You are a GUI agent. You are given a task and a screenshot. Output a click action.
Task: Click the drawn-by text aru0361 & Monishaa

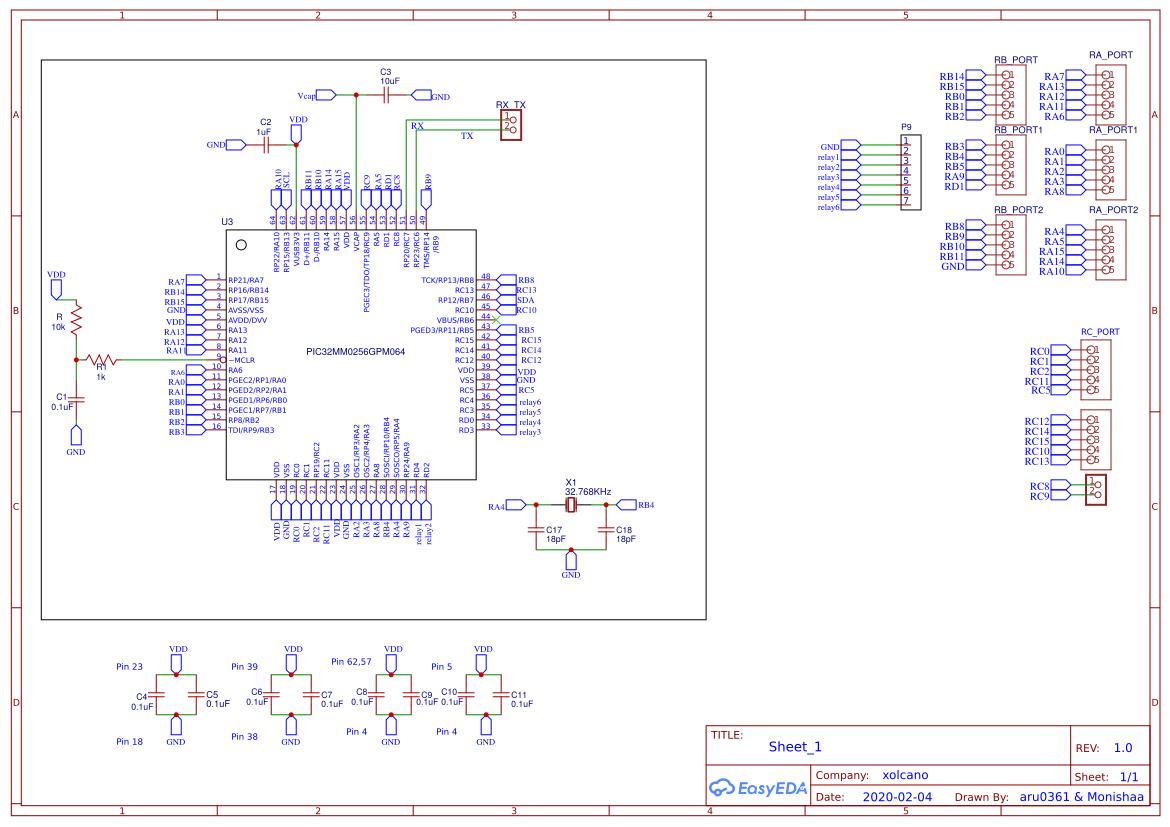[1082, 796]
